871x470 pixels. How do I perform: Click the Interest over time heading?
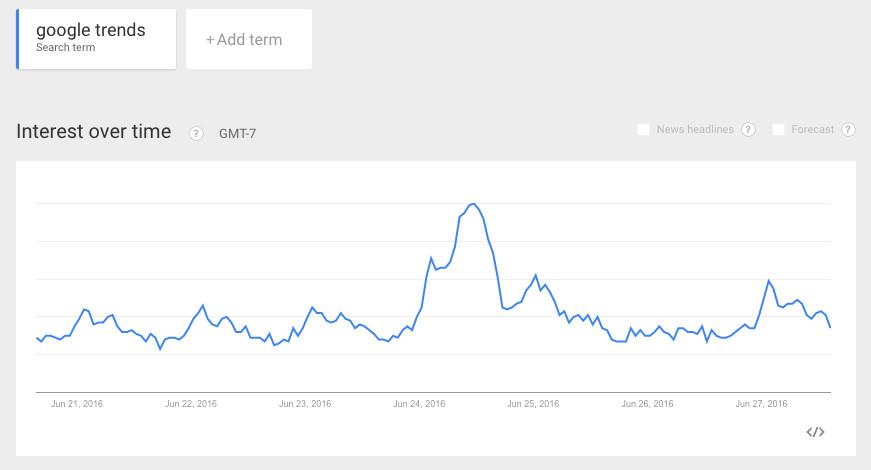(94, 132)
